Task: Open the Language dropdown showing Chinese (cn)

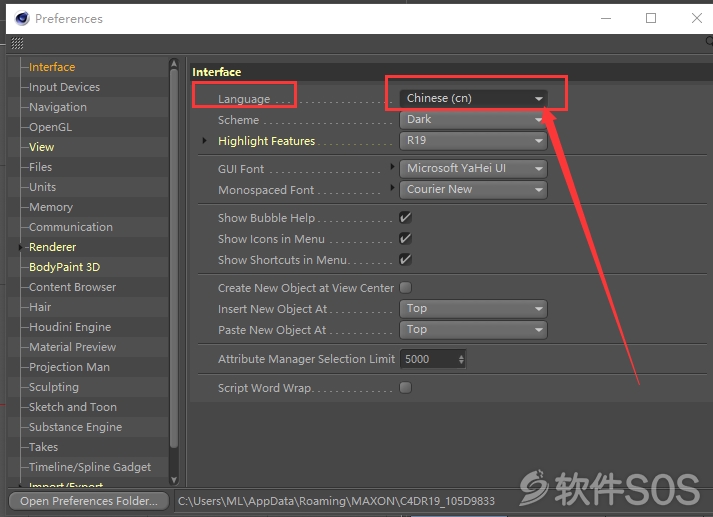Action: pos(473,98)
